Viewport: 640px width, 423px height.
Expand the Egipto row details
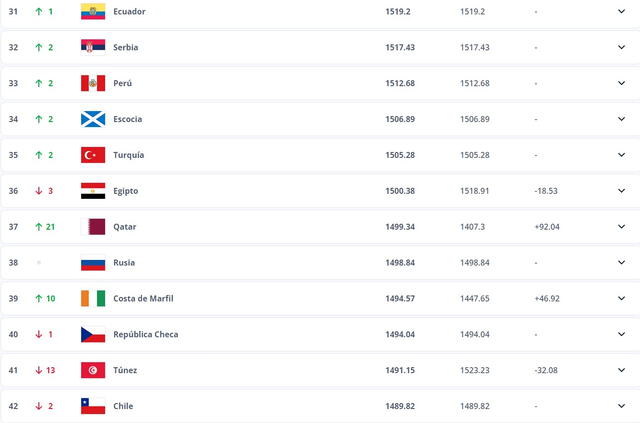(x=623, y=191)
